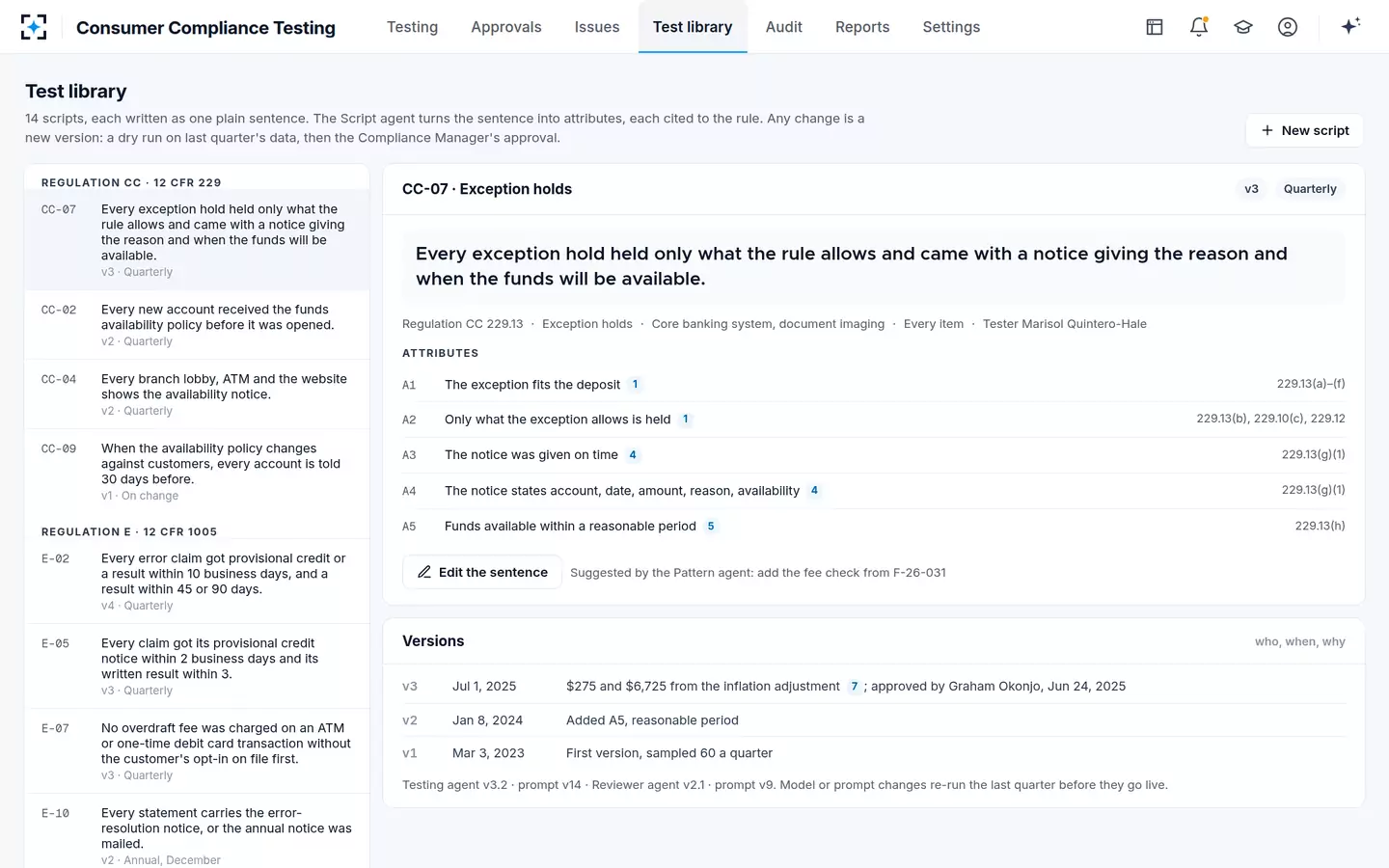
Task: Open citation badge beside 'The notice states account' attribute
Action: coord(814,491)
